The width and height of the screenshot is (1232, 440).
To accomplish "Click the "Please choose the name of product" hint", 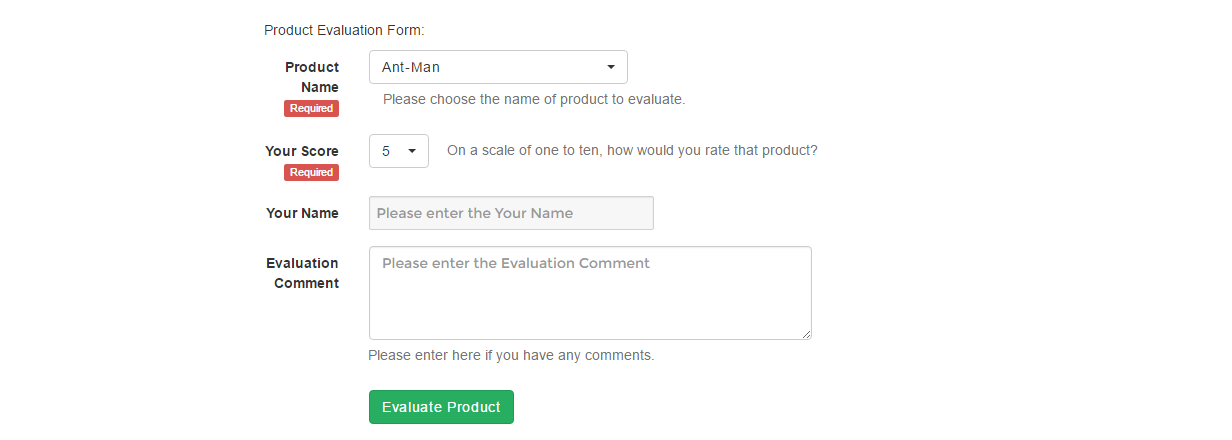I will (x=534, y=99).
